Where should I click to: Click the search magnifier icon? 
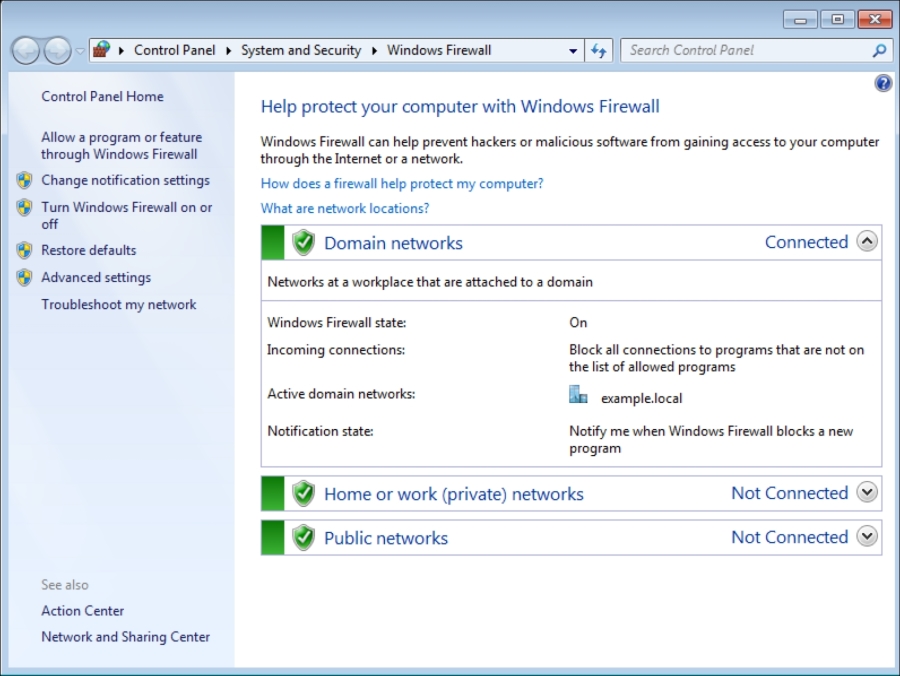[x=879, y=50]
